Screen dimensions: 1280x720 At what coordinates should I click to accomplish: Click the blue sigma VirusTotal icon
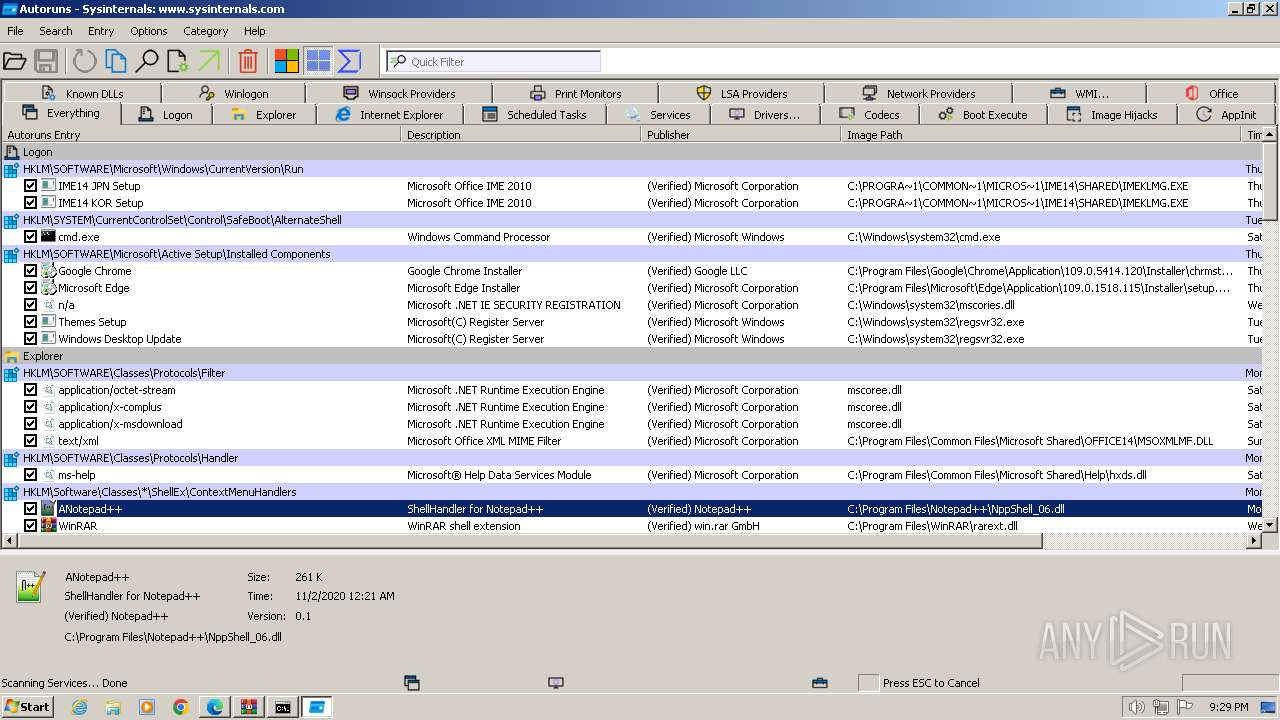coord(349,62)
